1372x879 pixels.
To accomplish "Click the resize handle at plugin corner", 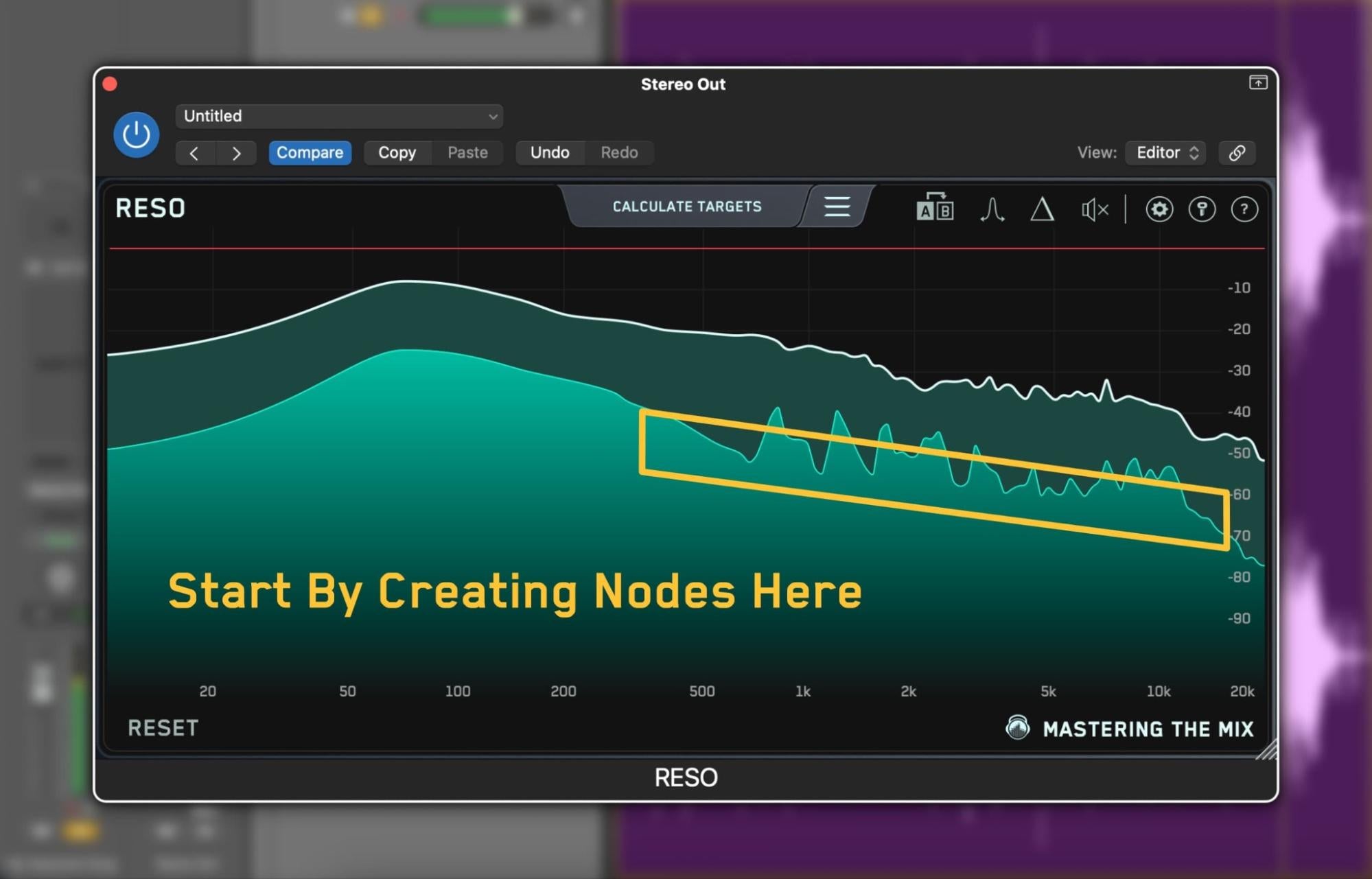I will coord(1267,749).
